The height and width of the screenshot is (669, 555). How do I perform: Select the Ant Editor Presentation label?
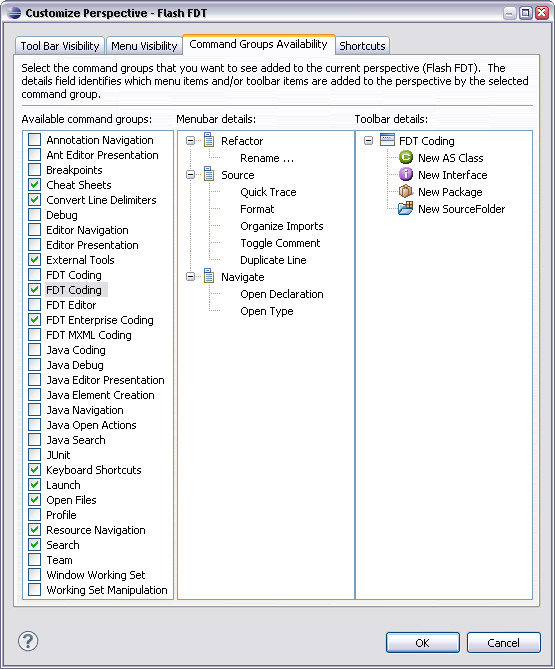tap(102, 154)
